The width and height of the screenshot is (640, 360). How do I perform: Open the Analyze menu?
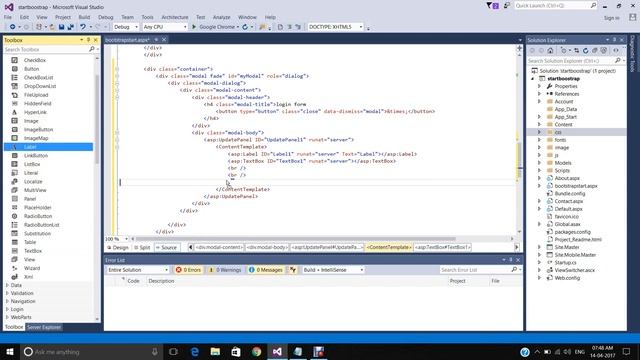point(222,17)
